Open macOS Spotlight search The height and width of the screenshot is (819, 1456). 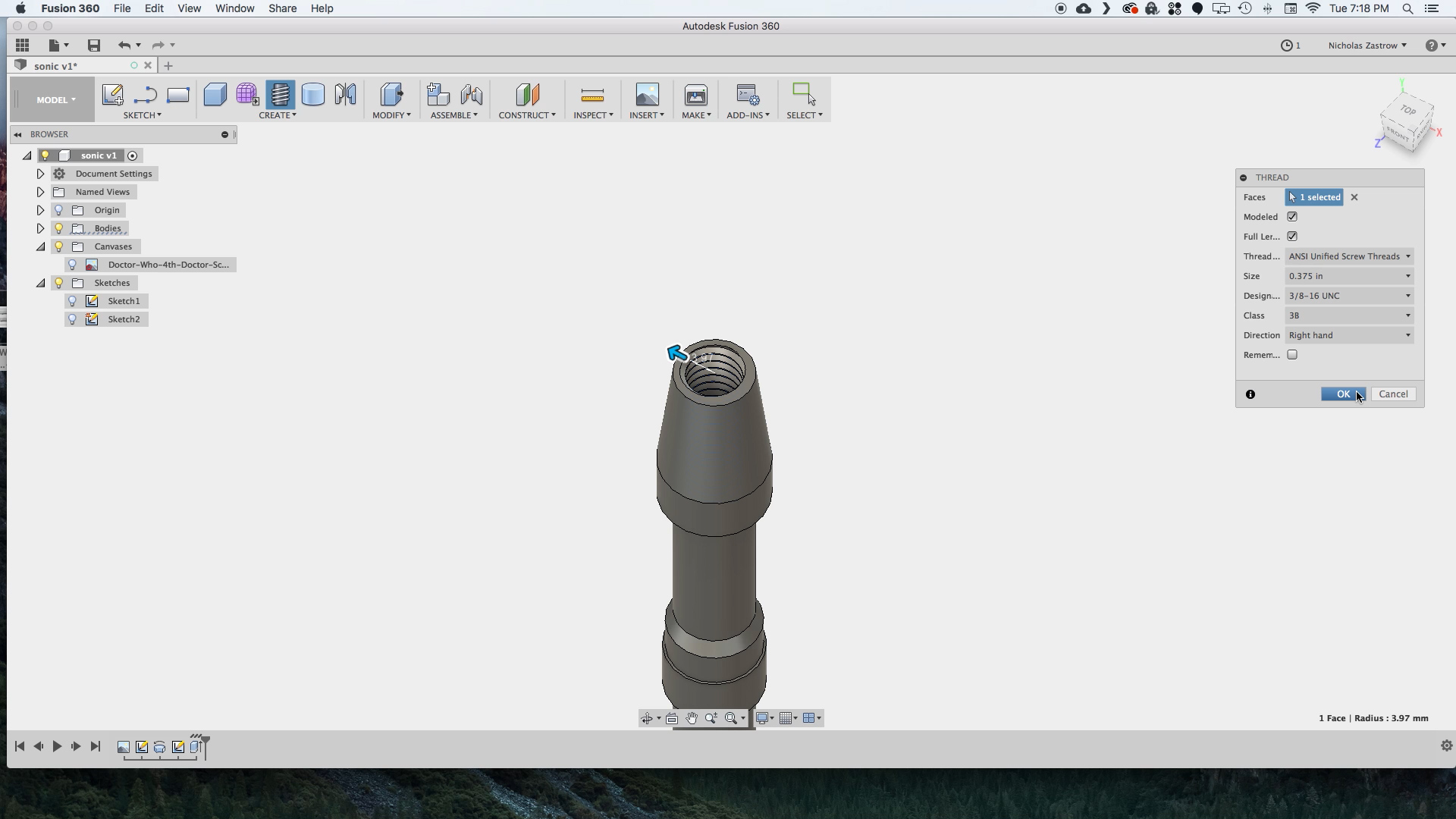coord(1407,8)
